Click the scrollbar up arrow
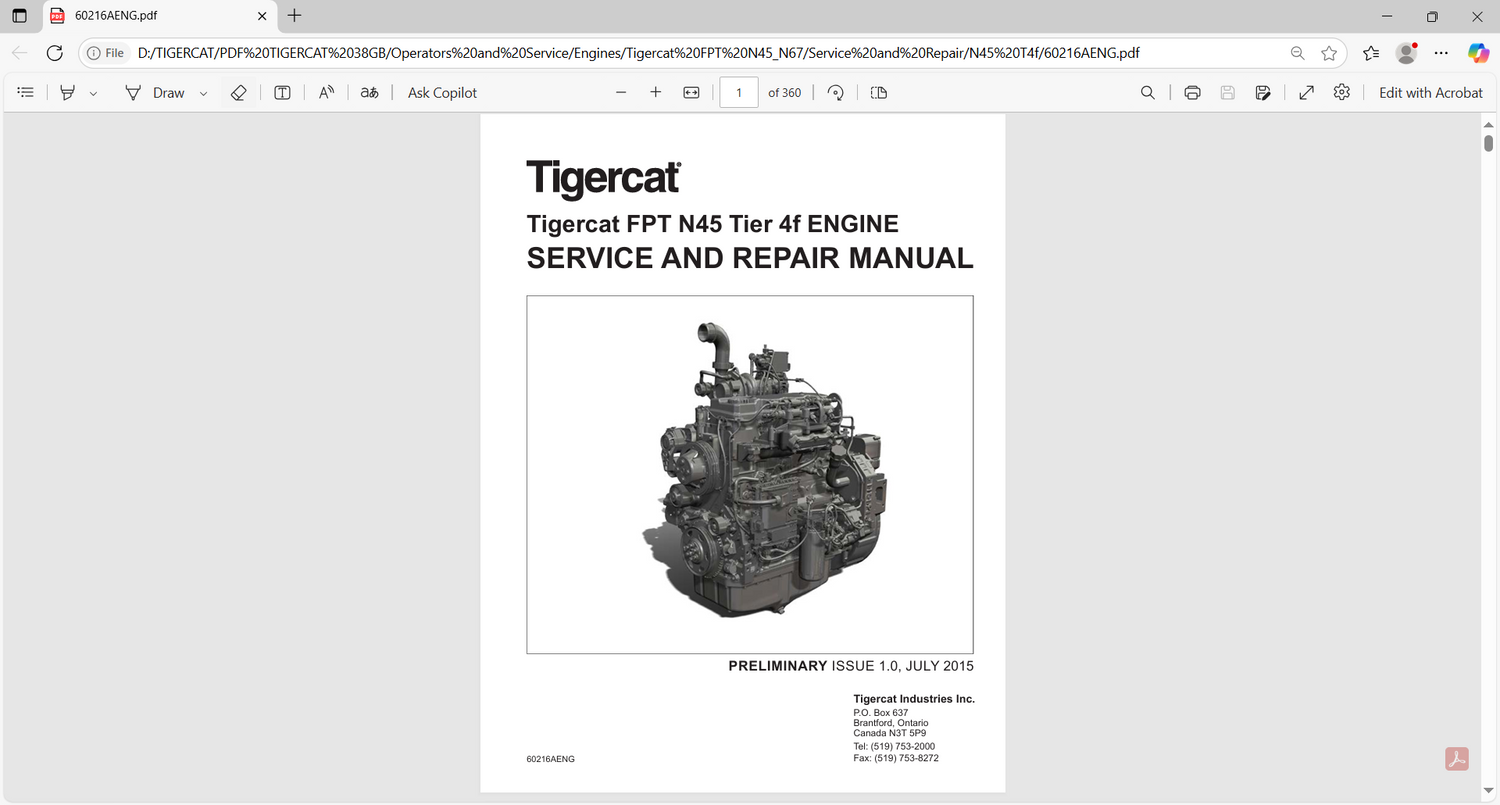1500x805 pixels. (x=1488, y=123)
